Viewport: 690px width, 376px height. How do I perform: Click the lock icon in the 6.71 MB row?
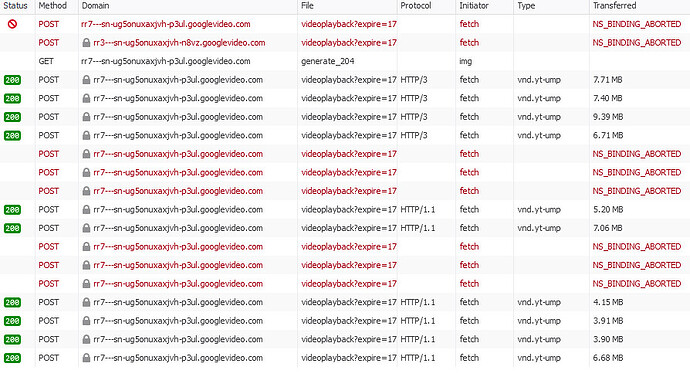[86, 135]
